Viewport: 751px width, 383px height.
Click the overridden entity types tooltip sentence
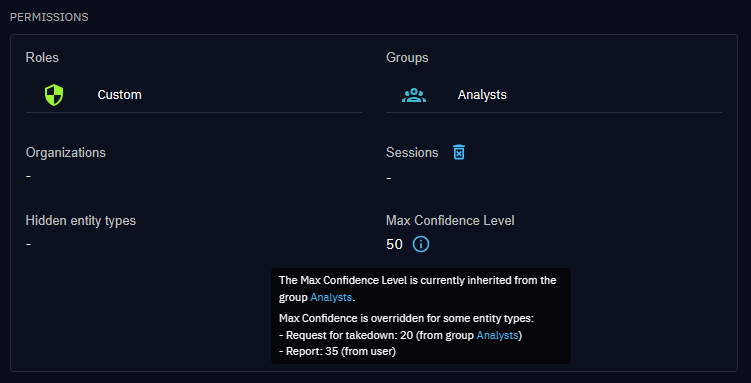(406, 318)
